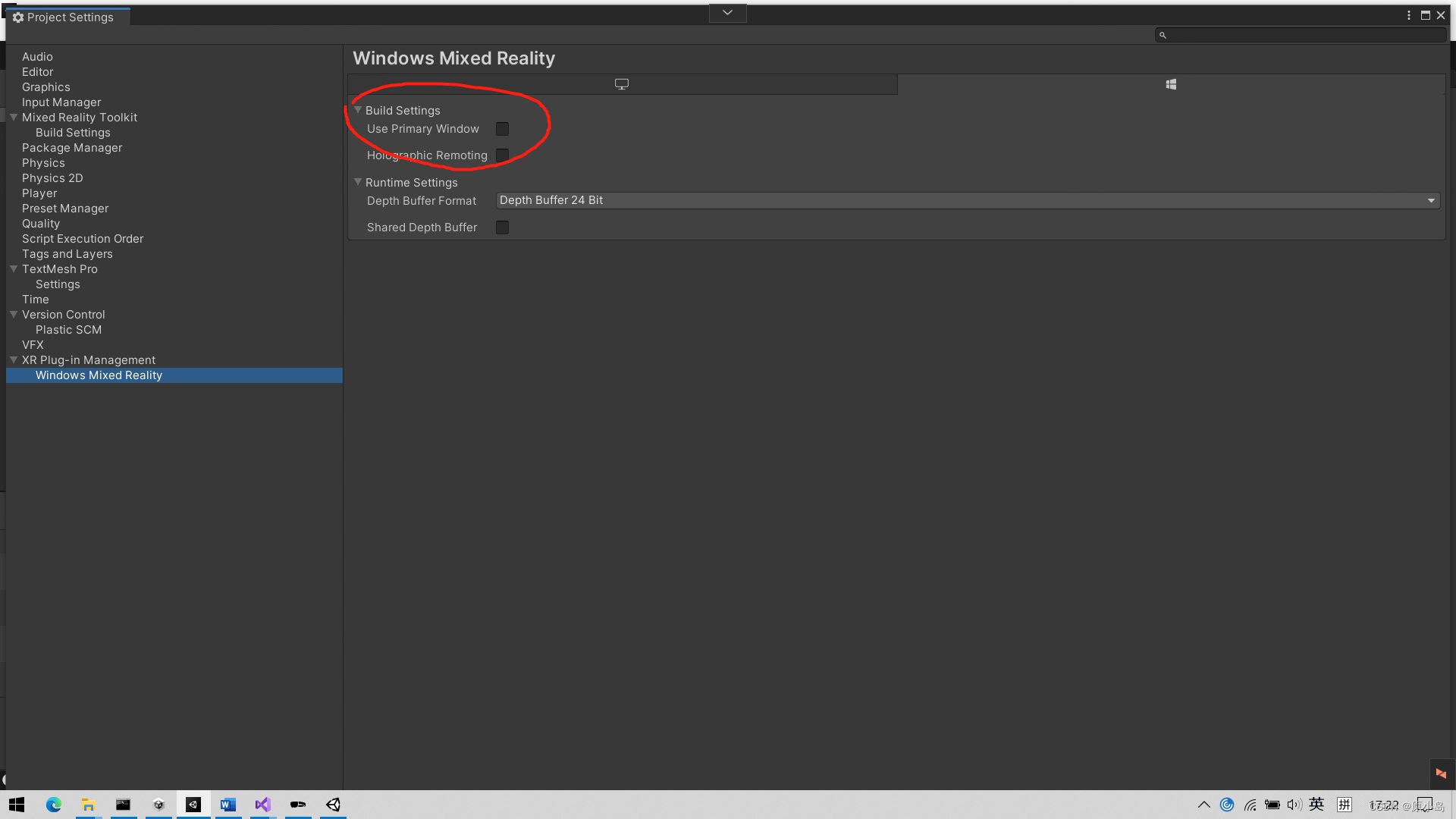Click the collapse chevron at the window top
This screenshot has width=1456, height=819.
727,13
